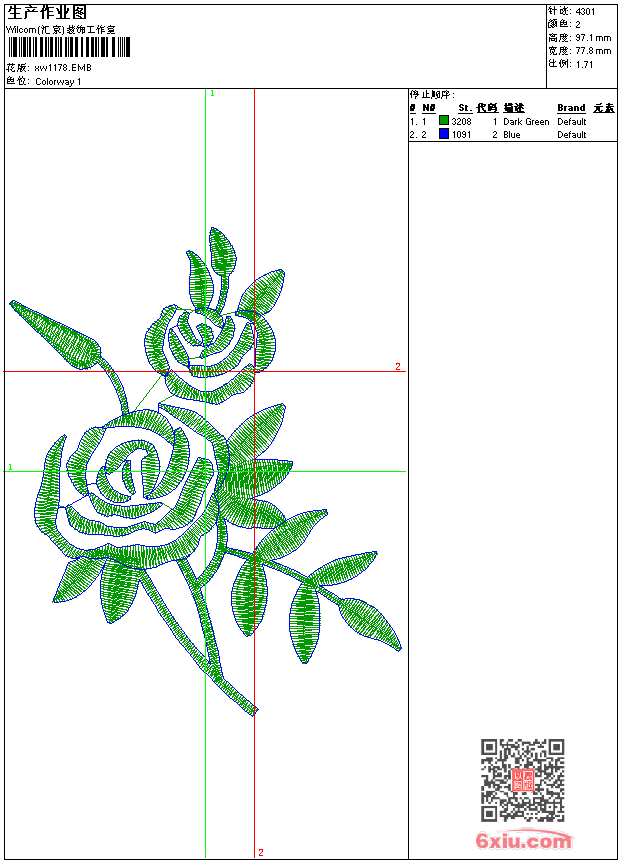This screenshot has height=860, width=620.
Task: Select stitch count 1091 in row 2
Action: pyautogui.click(x=461, y=135)
